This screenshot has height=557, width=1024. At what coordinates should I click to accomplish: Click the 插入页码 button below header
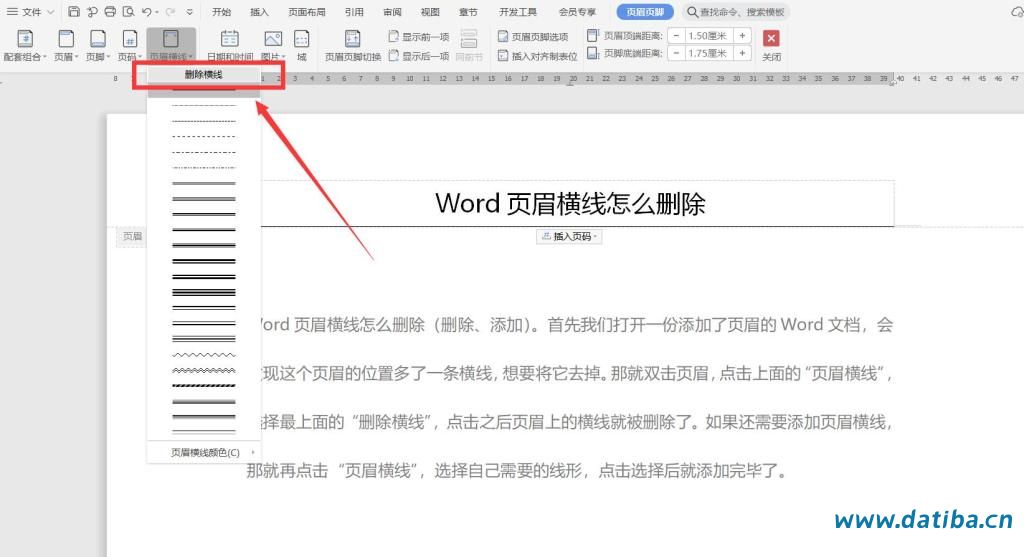coord(569,236)
